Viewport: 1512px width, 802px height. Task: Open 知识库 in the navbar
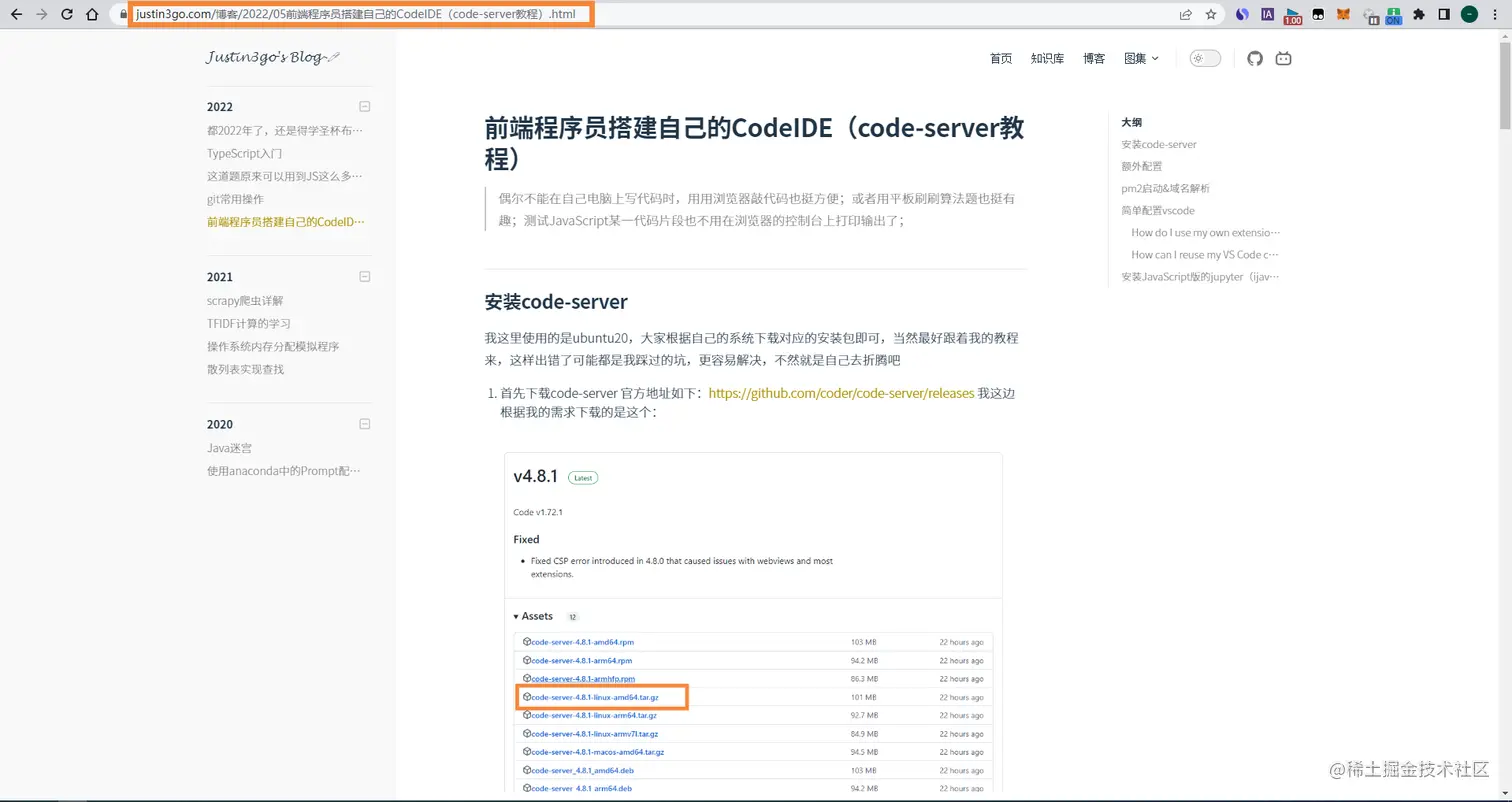click(x=1047, y=58)
